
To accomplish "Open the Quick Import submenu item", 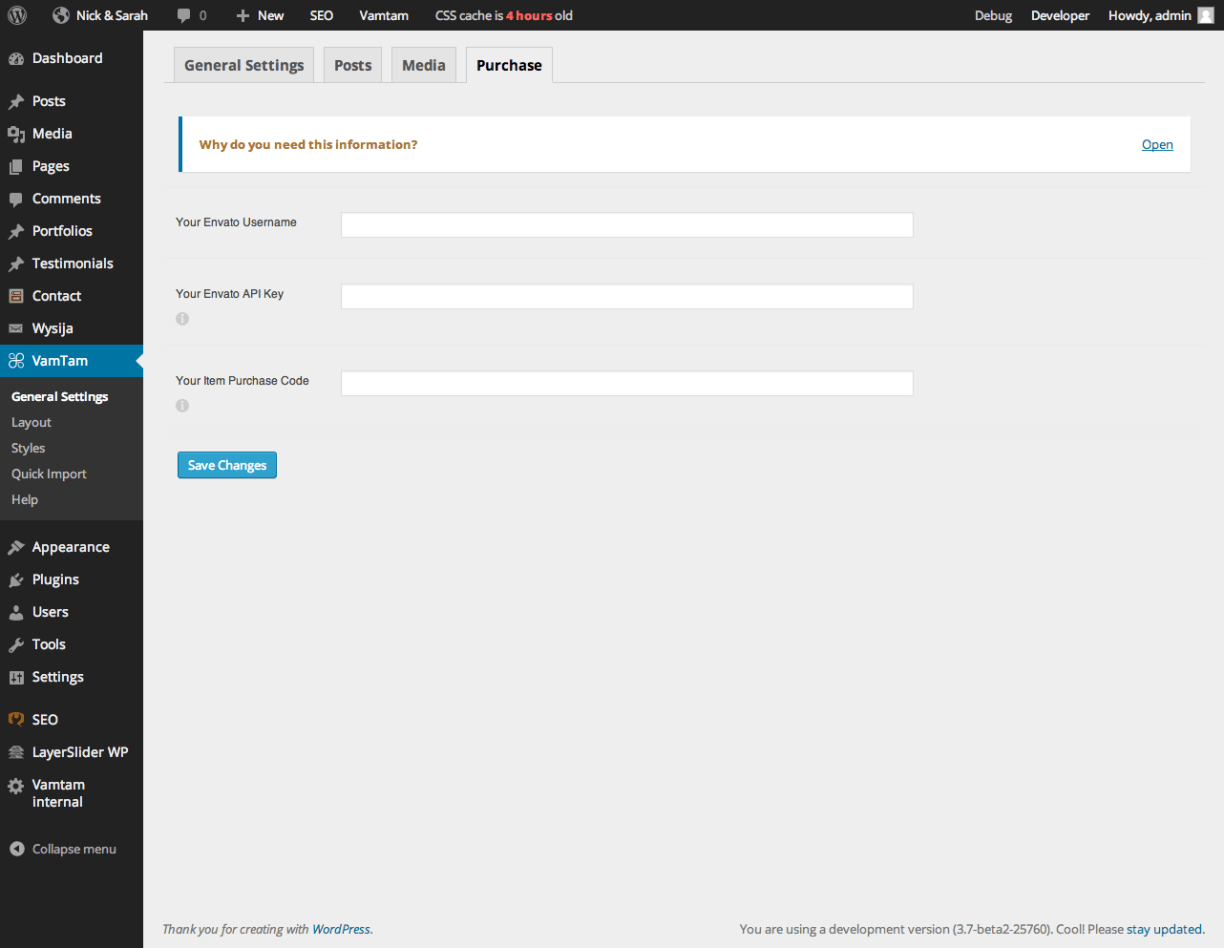I will point(49,474).
